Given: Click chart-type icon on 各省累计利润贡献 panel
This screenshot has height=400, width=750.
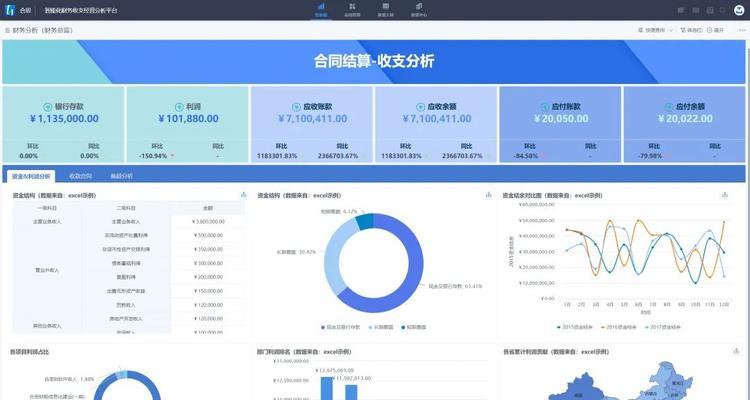Looking at the screenshot, I should (x=736, y=351).
